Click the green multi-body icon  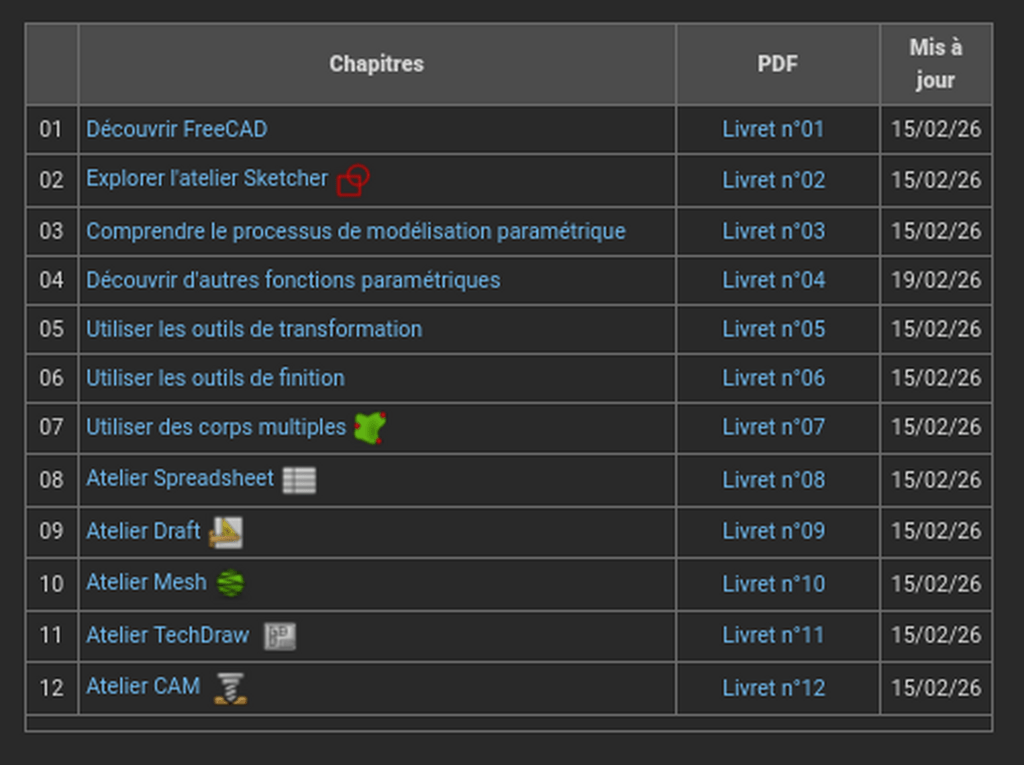[369, 428]
